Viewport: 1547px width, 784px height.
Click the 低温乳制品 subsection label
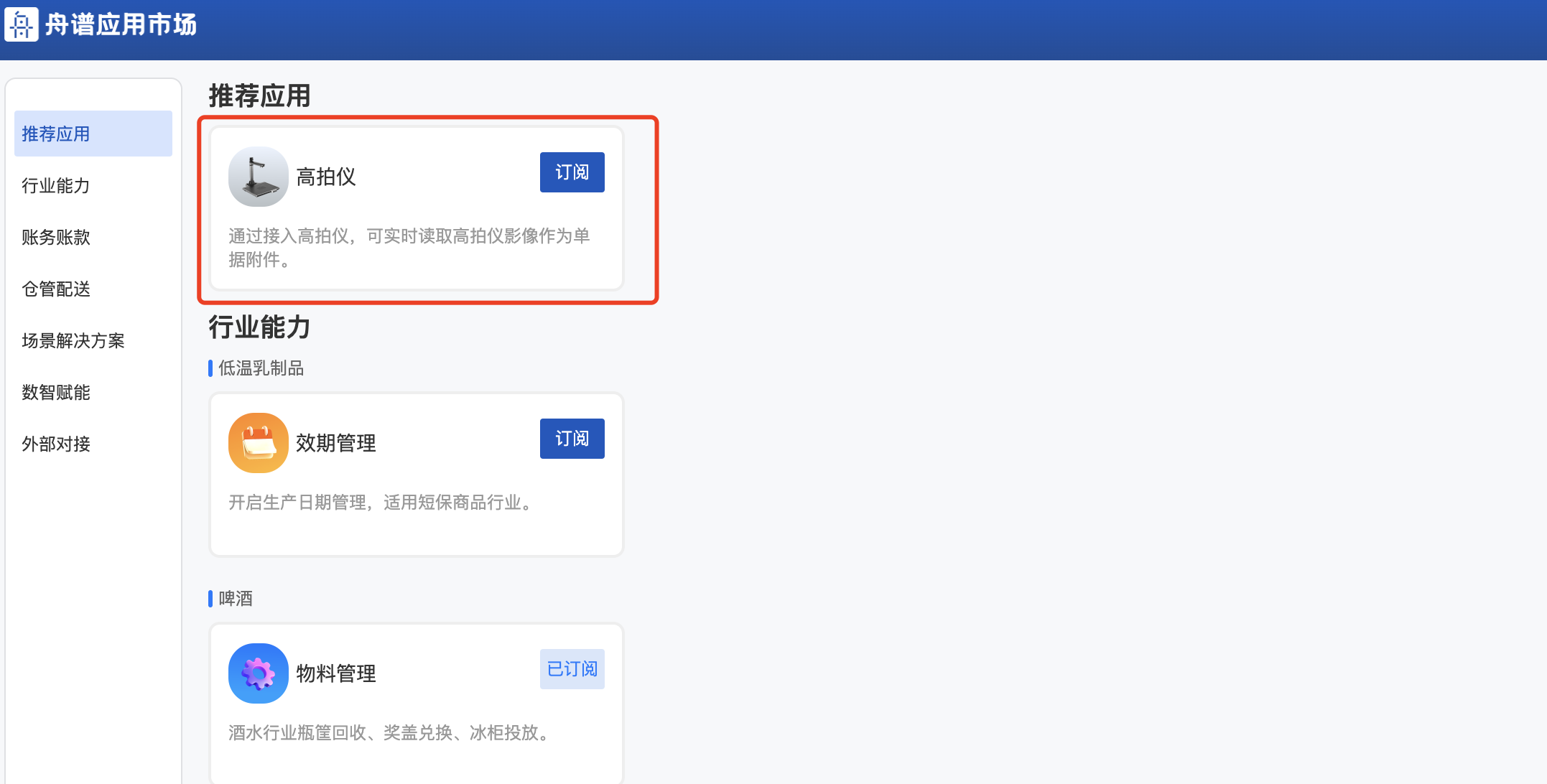pyautogui.click(x=261, y=368)
